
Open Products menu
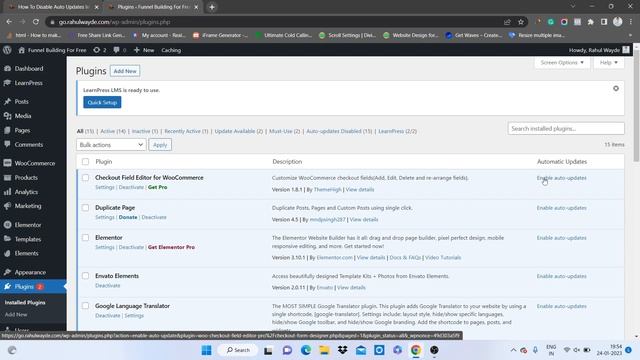[26, 178]
